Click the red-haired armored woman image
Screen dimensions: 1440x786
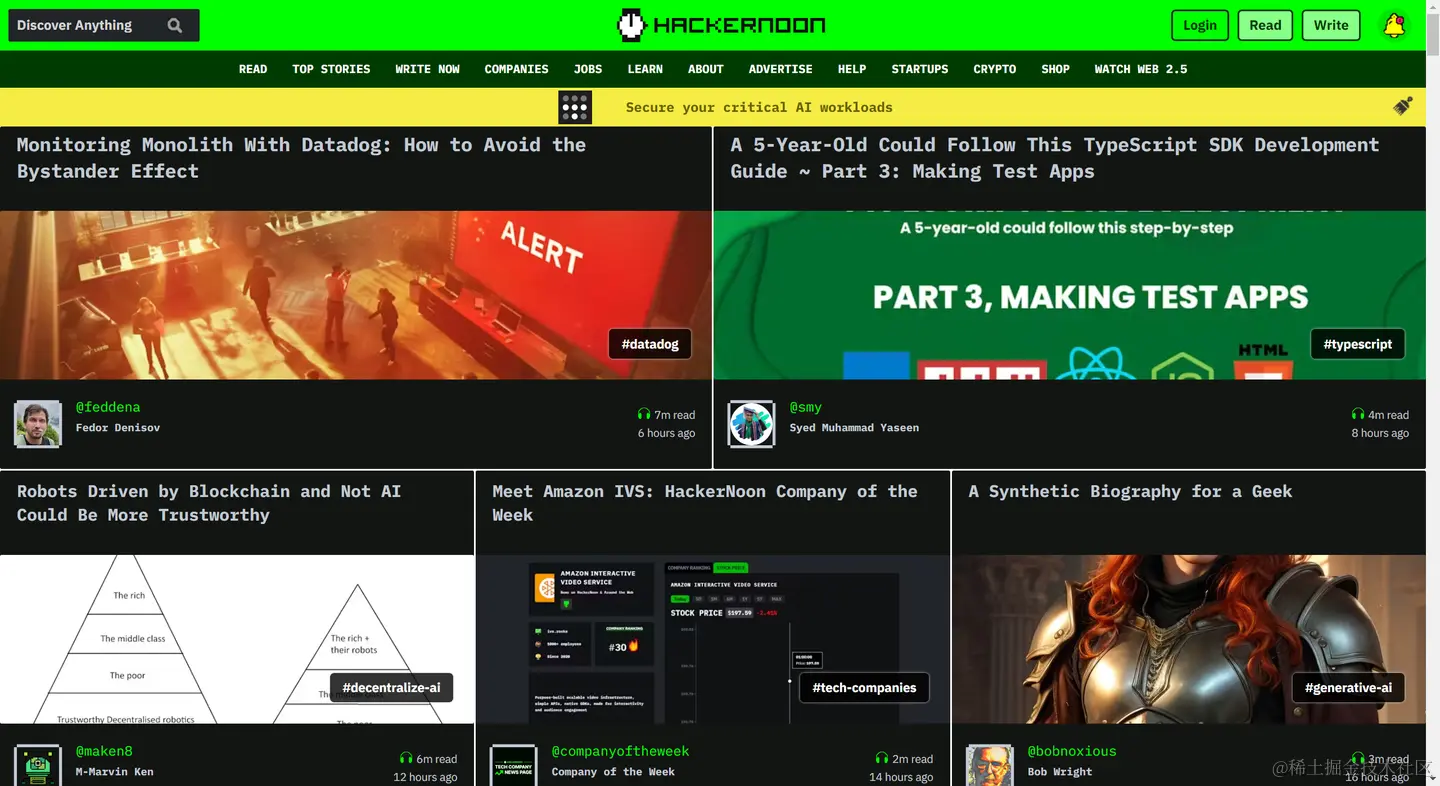[x=1188, y=639]
